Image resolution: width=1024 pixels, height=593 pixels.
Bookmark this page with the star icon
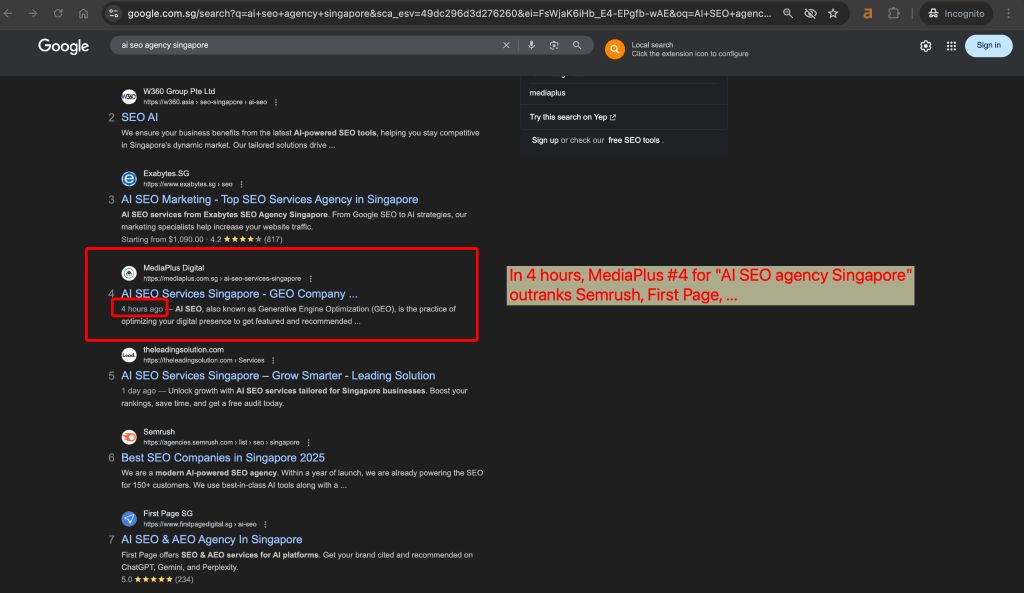coord(833,13)
